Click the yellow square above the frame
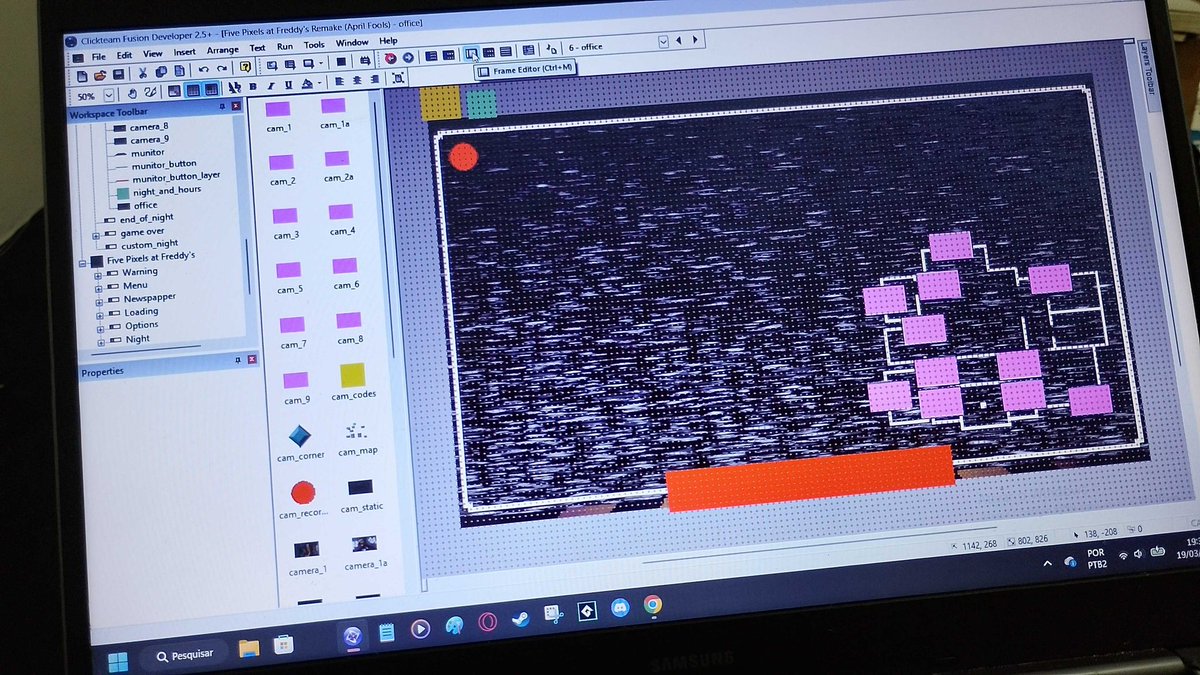1200x675 pixels. 439,102
